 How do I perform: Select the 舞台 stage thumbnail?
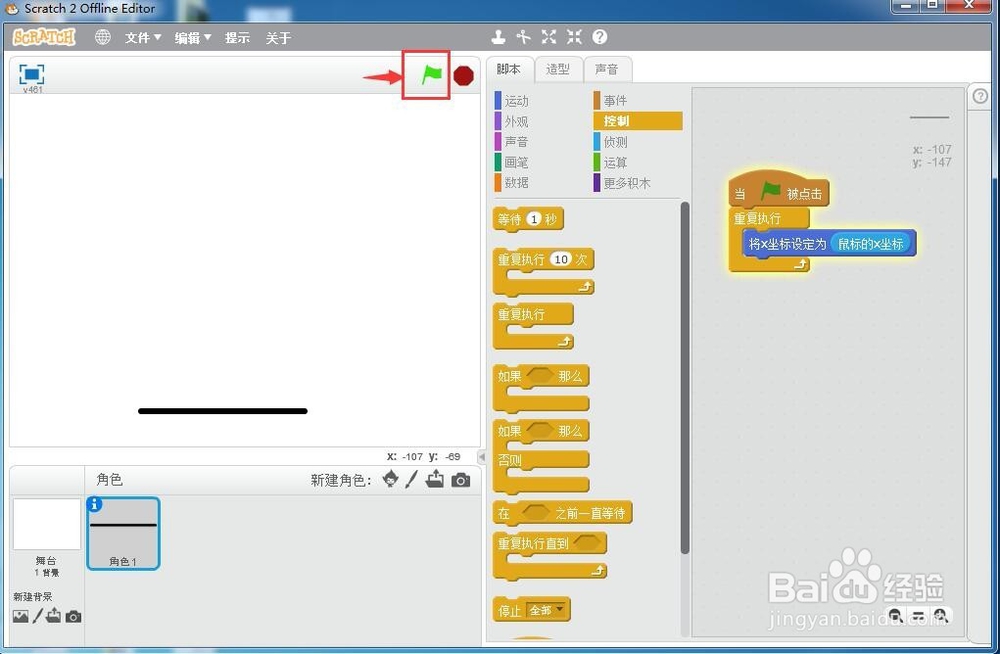point(47,524)
